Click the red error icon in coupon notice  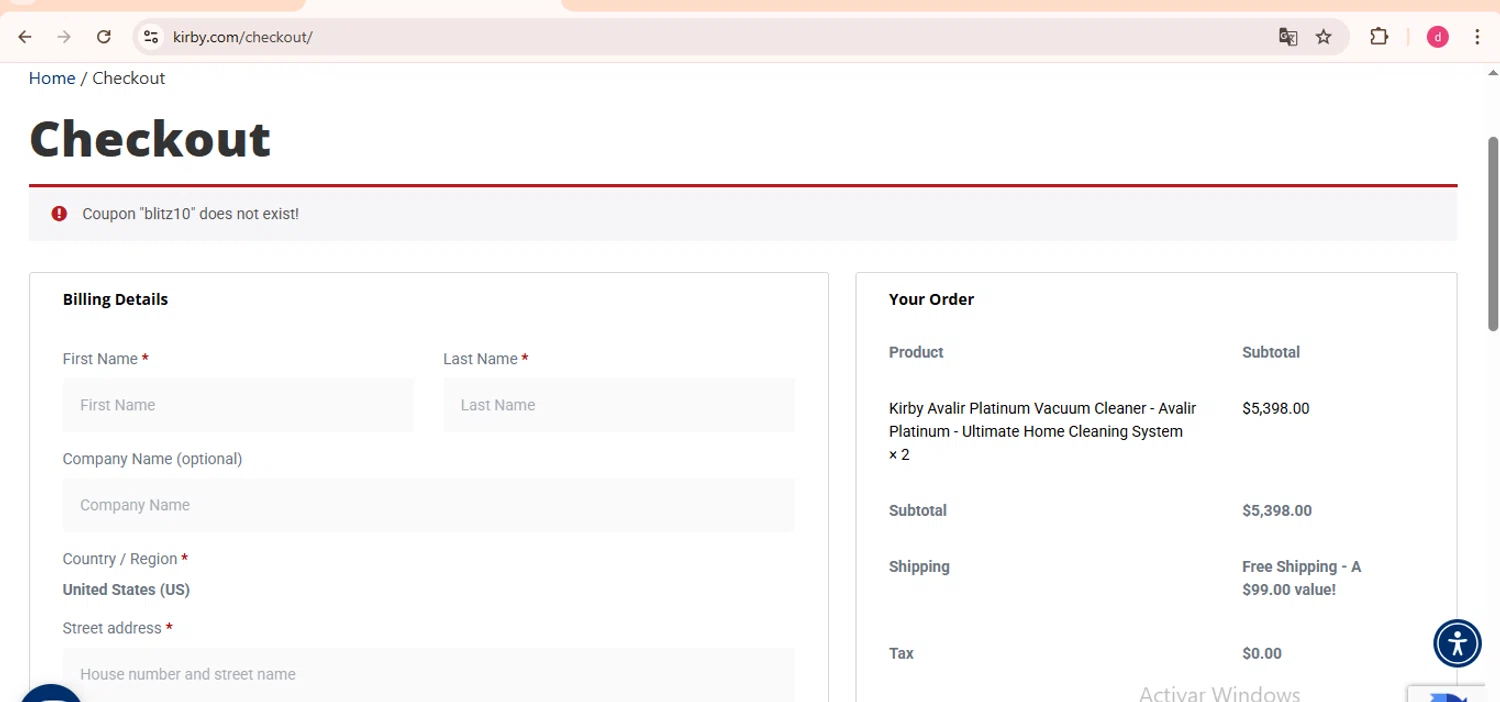59,213
